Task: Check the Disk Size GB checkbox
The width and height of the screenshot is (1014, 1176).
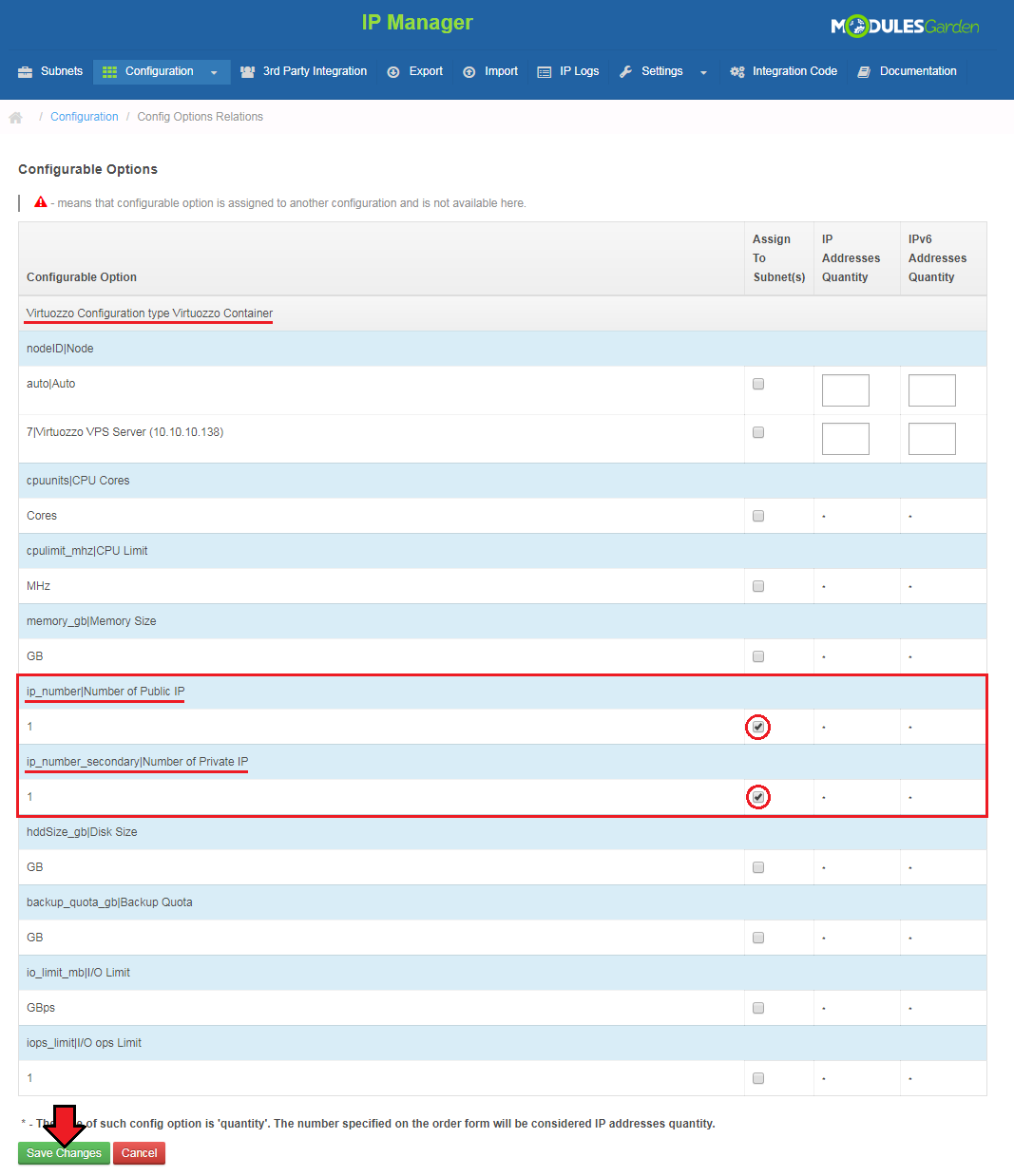Action: (x=758, y=867)
